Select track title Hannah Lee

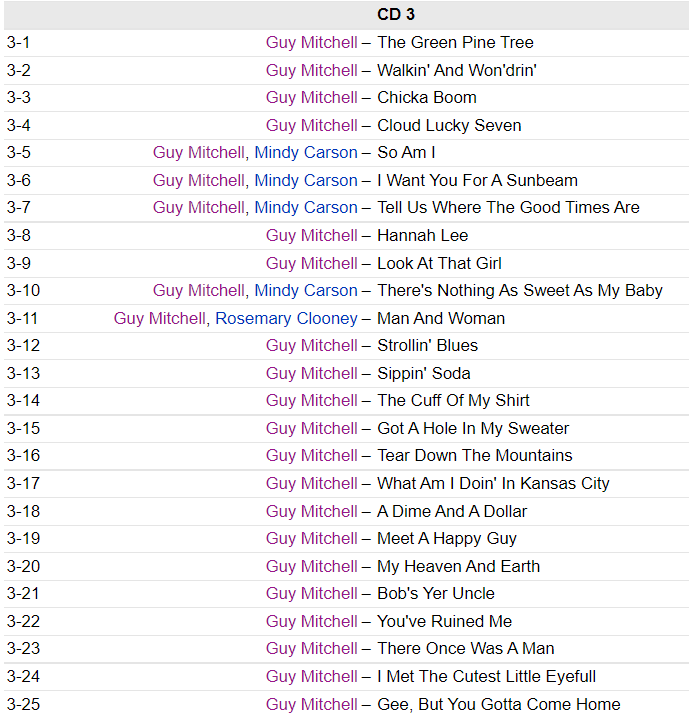coord(423,236)
